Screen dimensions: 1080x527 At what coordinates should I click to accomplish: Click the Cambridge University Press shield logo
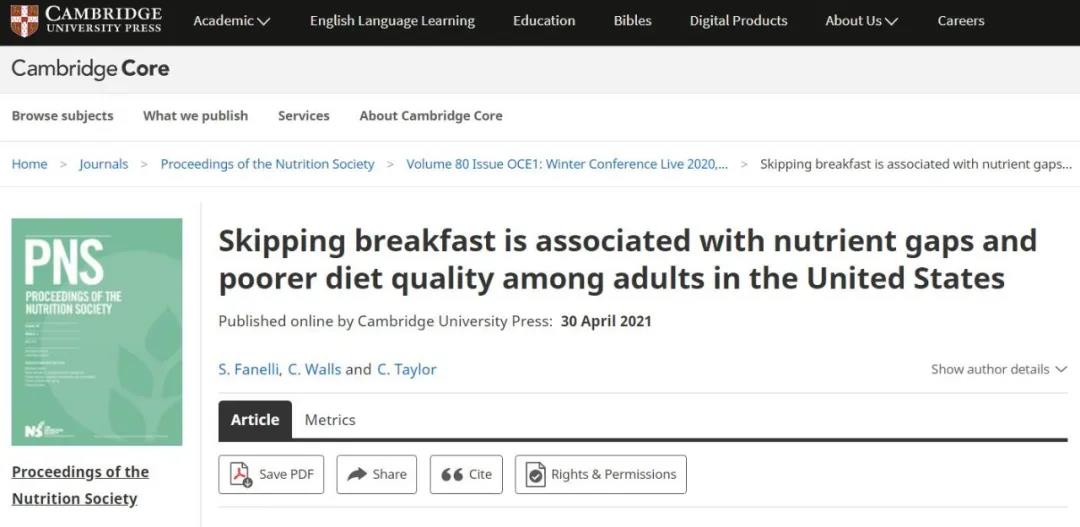24,20
